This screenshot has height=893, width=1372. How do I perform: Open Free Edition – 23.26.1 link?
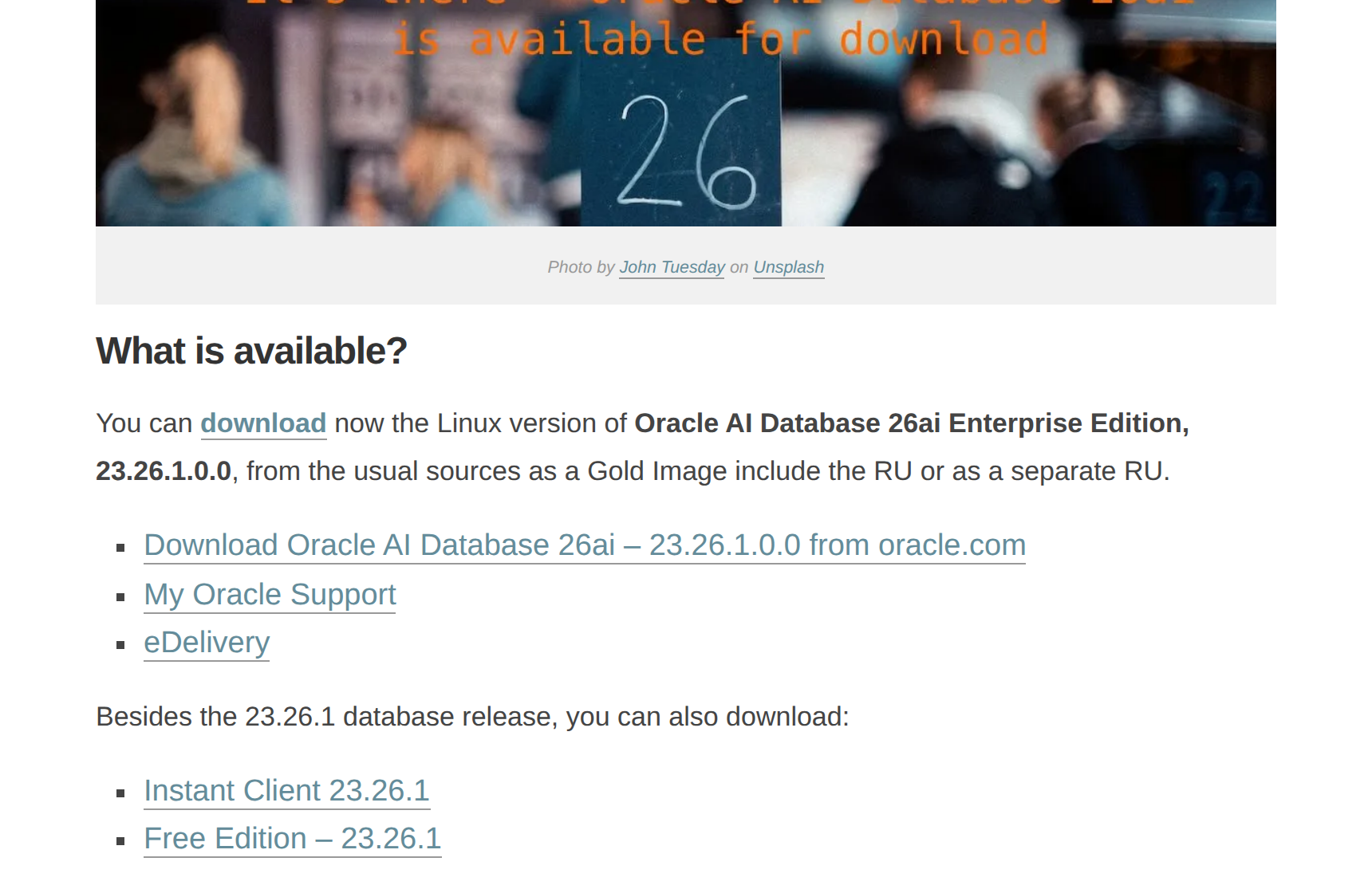[x=293, y=839]
